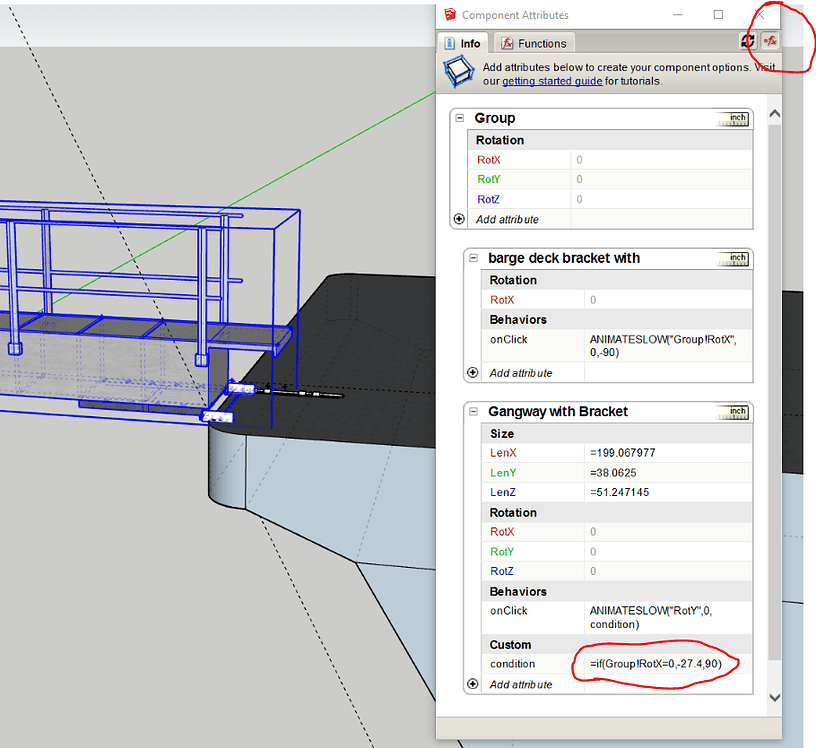Click the refresh attributes icon in the toolbar
The image size is (816, 748).
pyautogui.click(x=748, y=41)
